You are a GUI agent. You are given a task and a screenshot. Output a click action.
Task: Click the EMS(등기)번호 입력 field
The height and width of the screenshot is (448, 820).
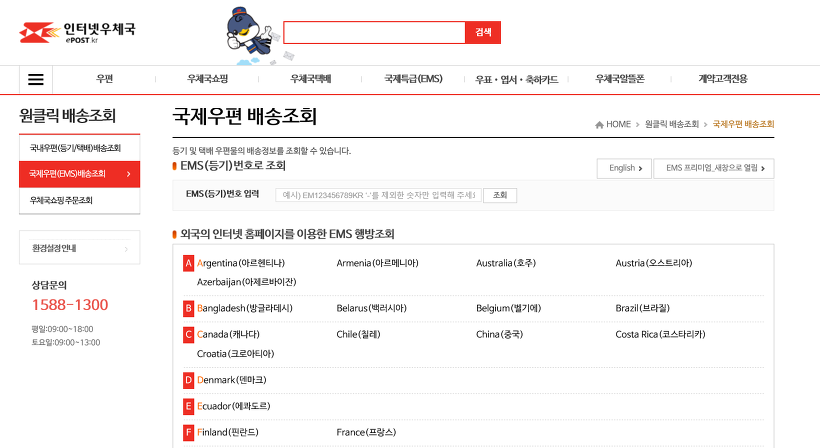[x=378, y=195]
